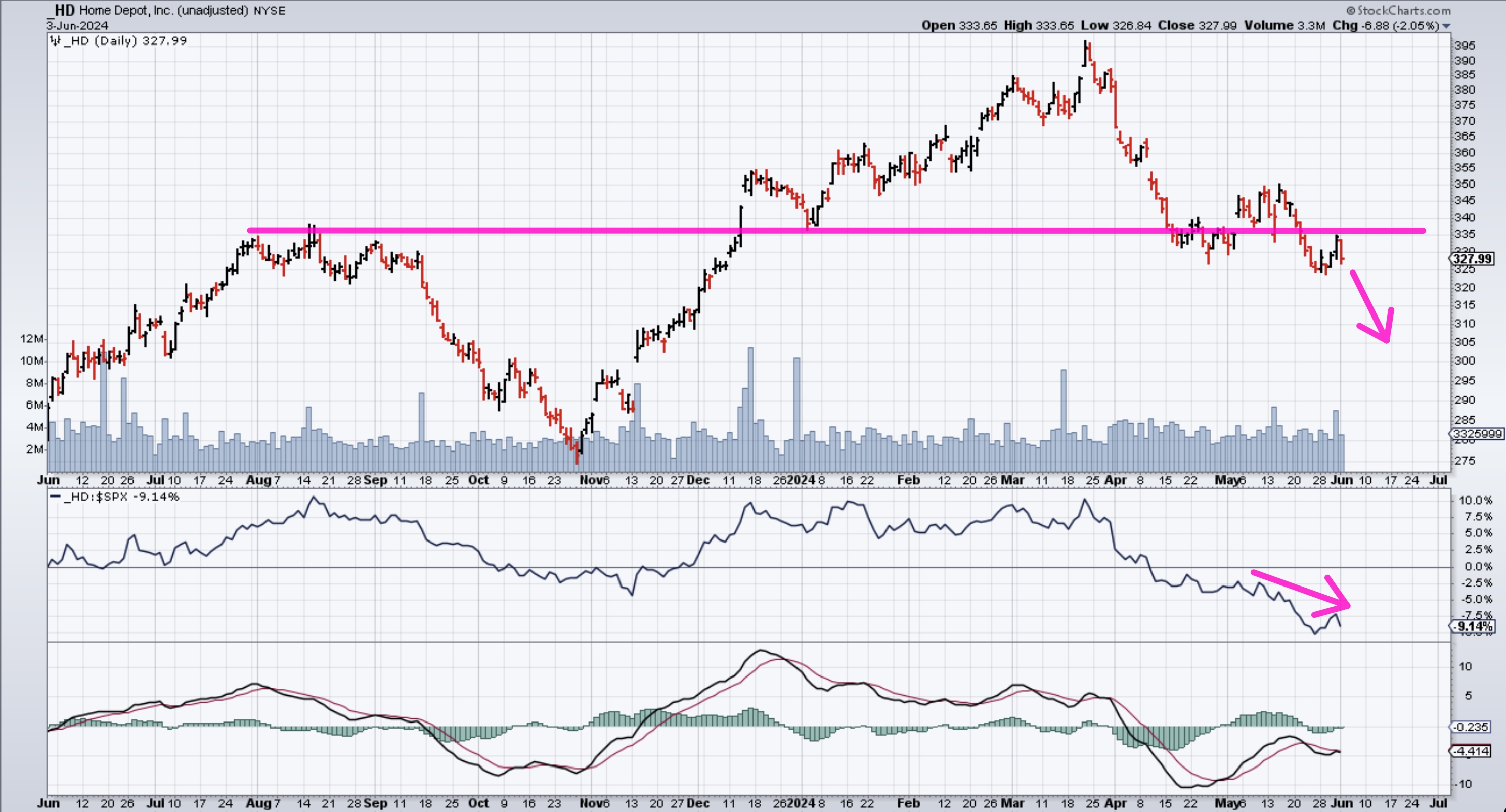Click the 3325999 volume tag on right axis
This screenshot has width=1506, height=812.
click(x=1477, y=434)
